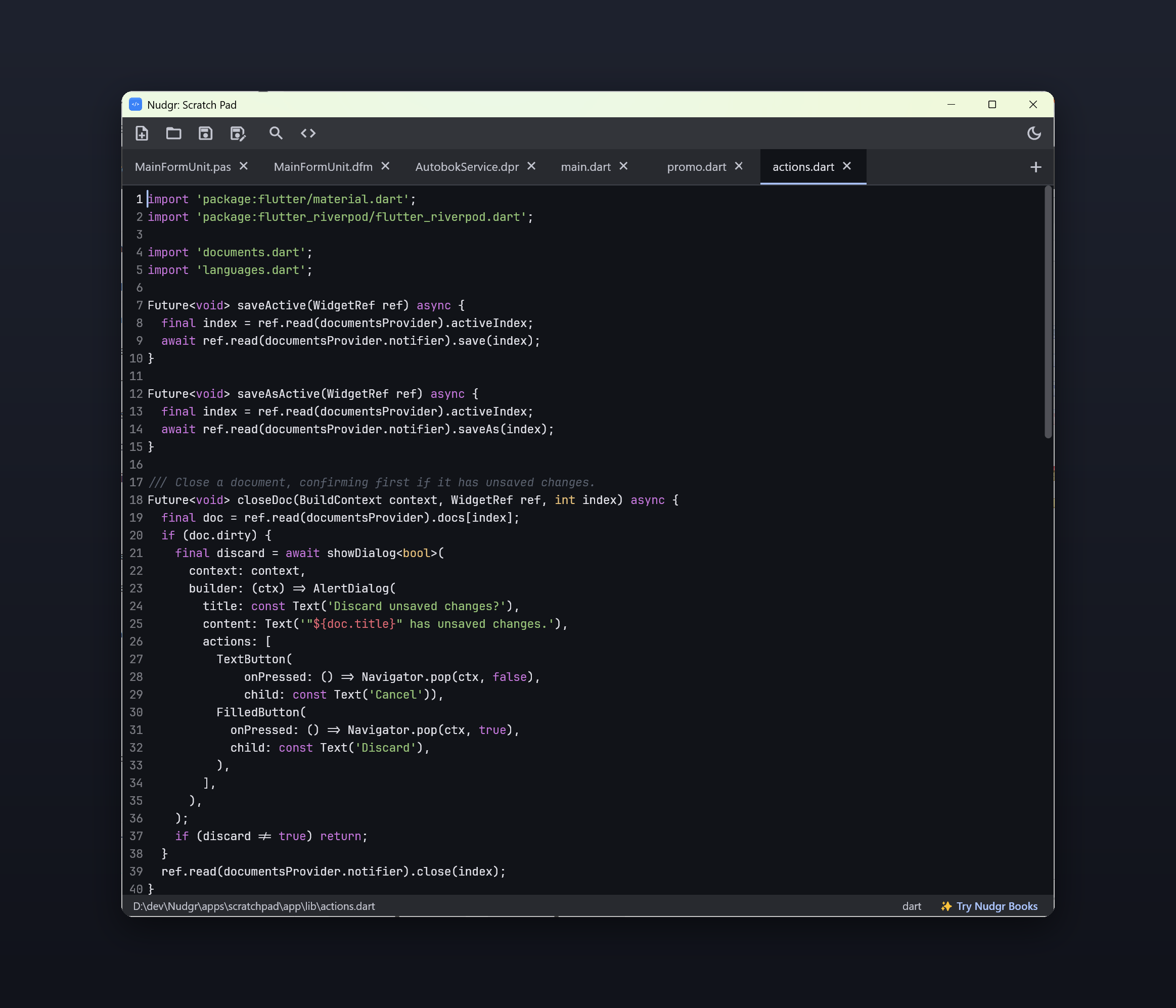Close the actions.dart tab
Screen dimensions: 1176x1008
pos(847,166)
